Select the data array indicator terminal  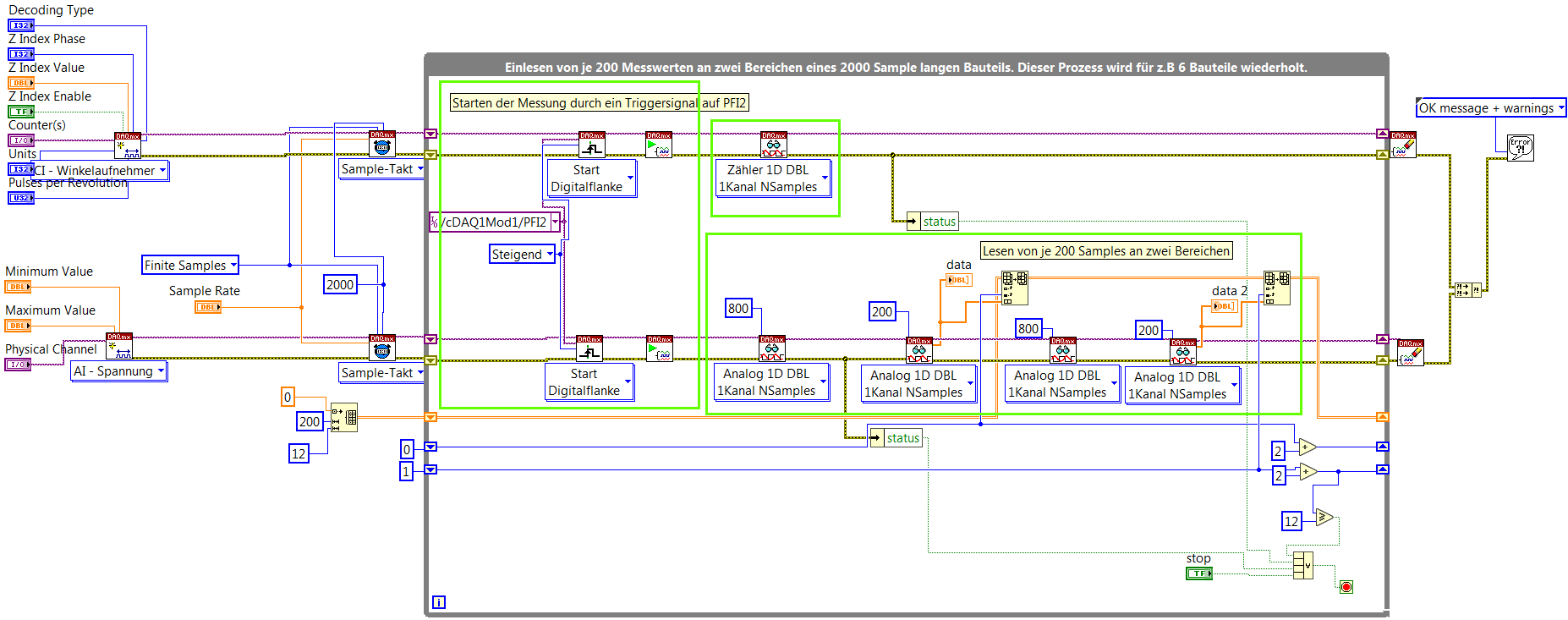(x=959, y=280)
